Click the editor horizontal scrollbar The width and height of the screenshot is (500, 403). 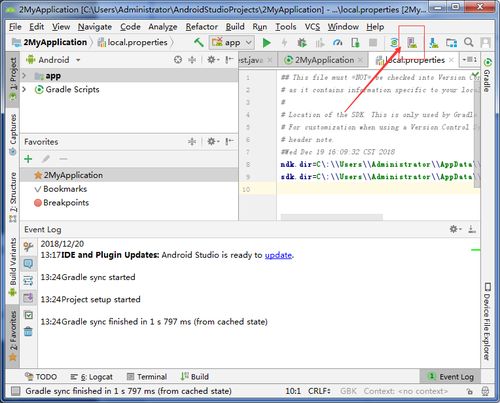click(332, 217)
